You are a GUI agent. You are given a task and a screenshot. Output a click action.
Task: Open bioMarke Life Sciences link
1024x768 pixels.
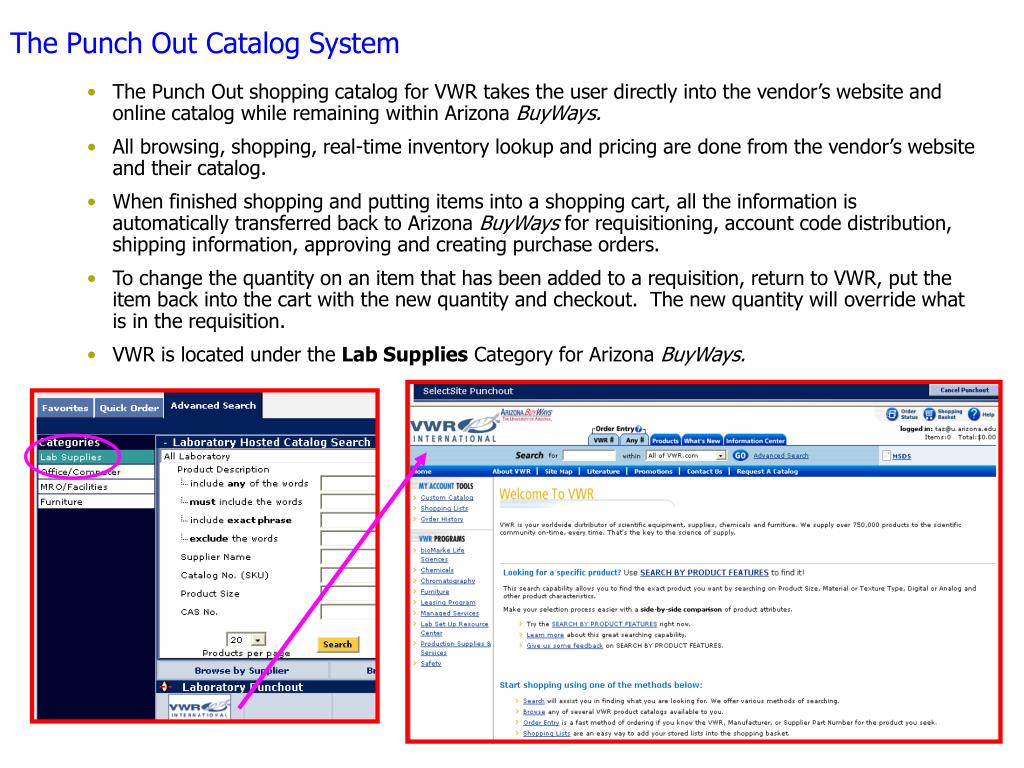pos(442,554)
